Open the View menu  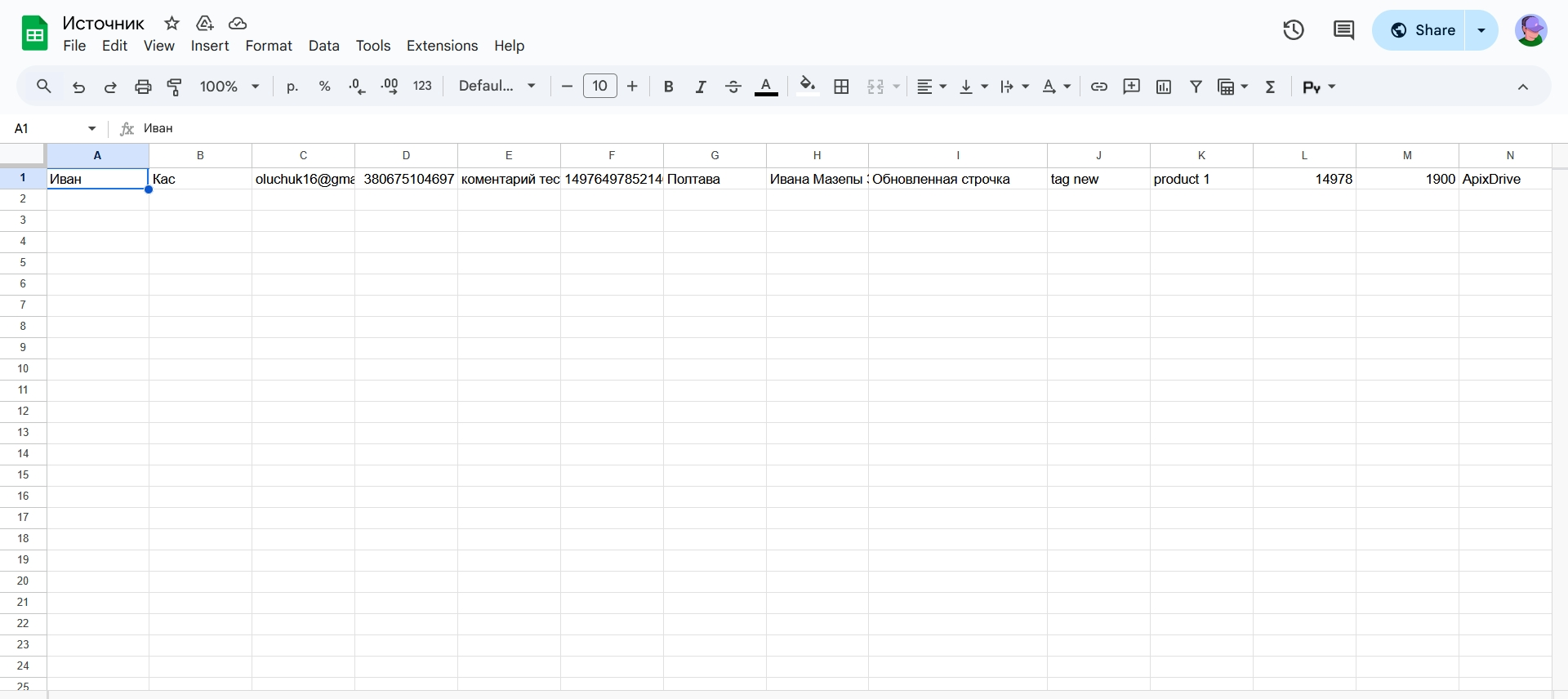pyautogui.click(x=159, y=46)
